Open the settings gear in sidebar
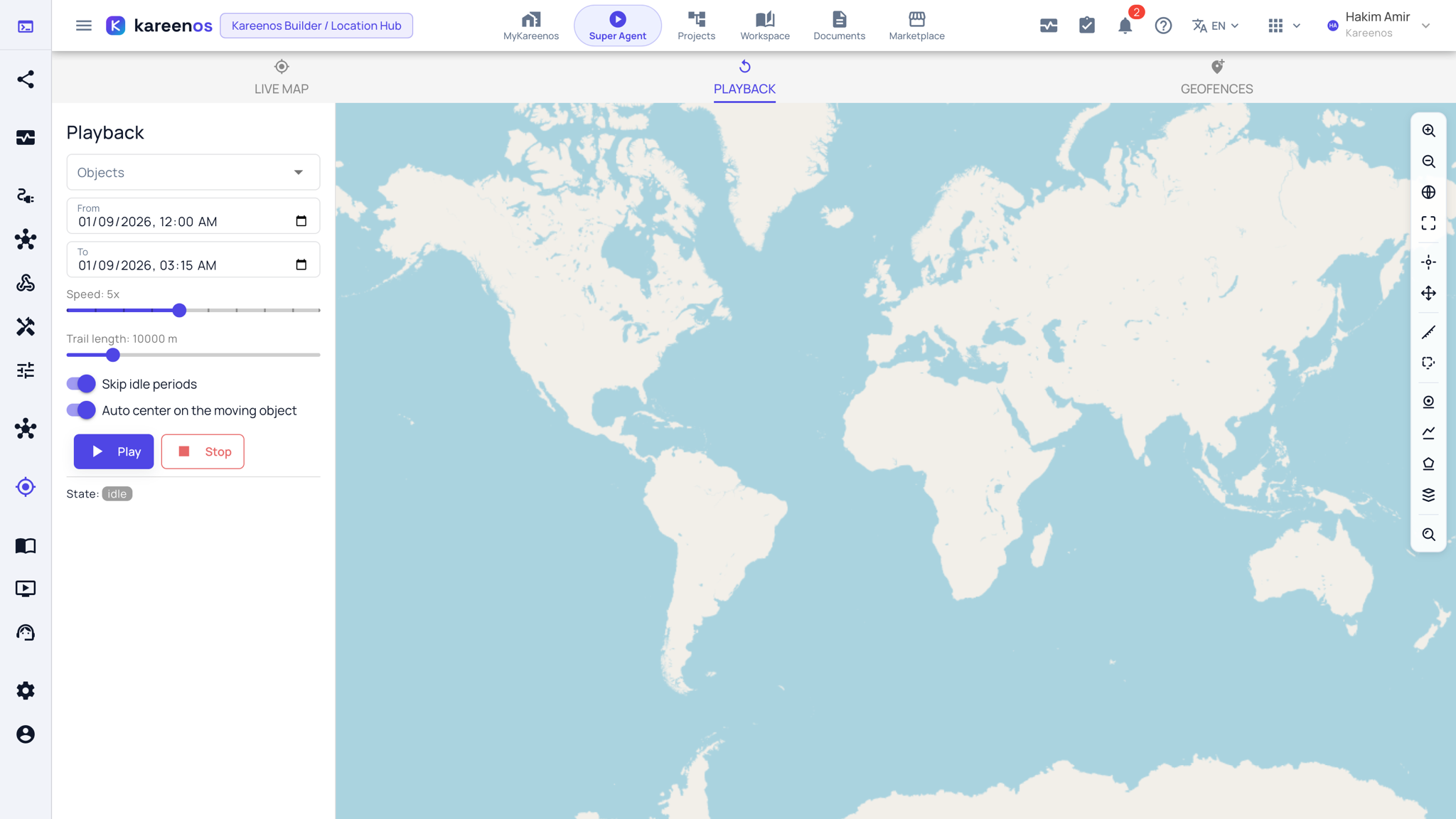The height and width of the screenshot is (819, 1456). [26, 690]
